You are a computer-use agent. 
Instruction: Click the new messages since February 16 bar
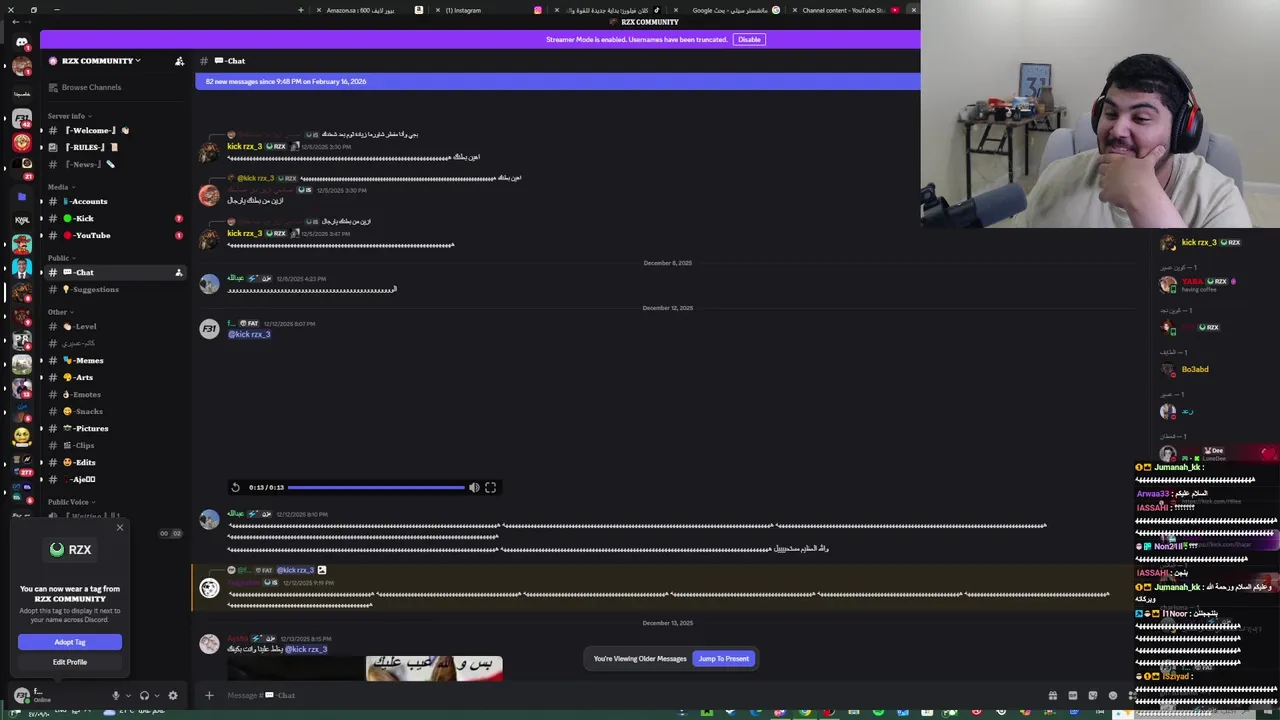click(x=557, y=81)
